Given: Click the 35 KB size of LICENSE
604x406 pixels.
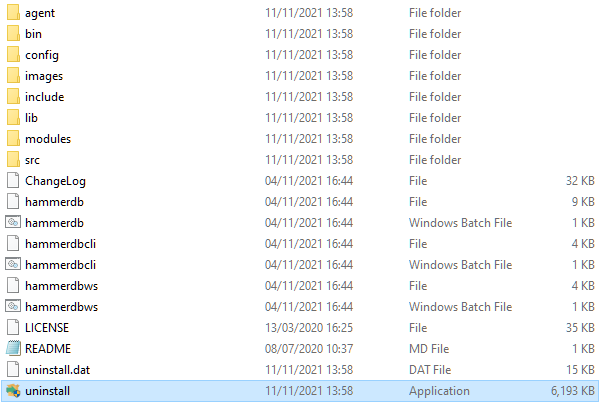Looking at the screenshot, I should click(x=581, y=327).
